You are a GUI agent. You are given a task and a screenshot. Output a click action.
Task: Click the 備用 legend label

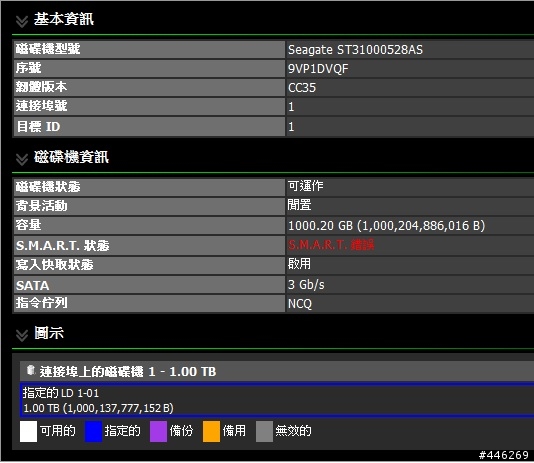(234, 431)
